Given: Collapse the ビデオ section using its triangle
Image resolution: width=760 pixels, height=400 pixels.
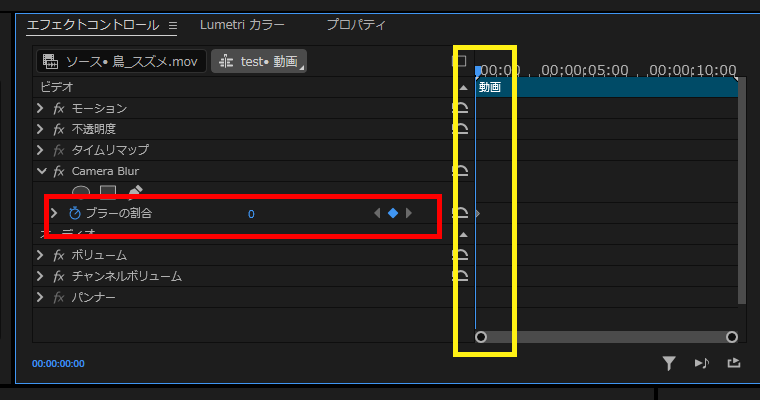Looking at the screenshot, I should (x=463, y=88).
